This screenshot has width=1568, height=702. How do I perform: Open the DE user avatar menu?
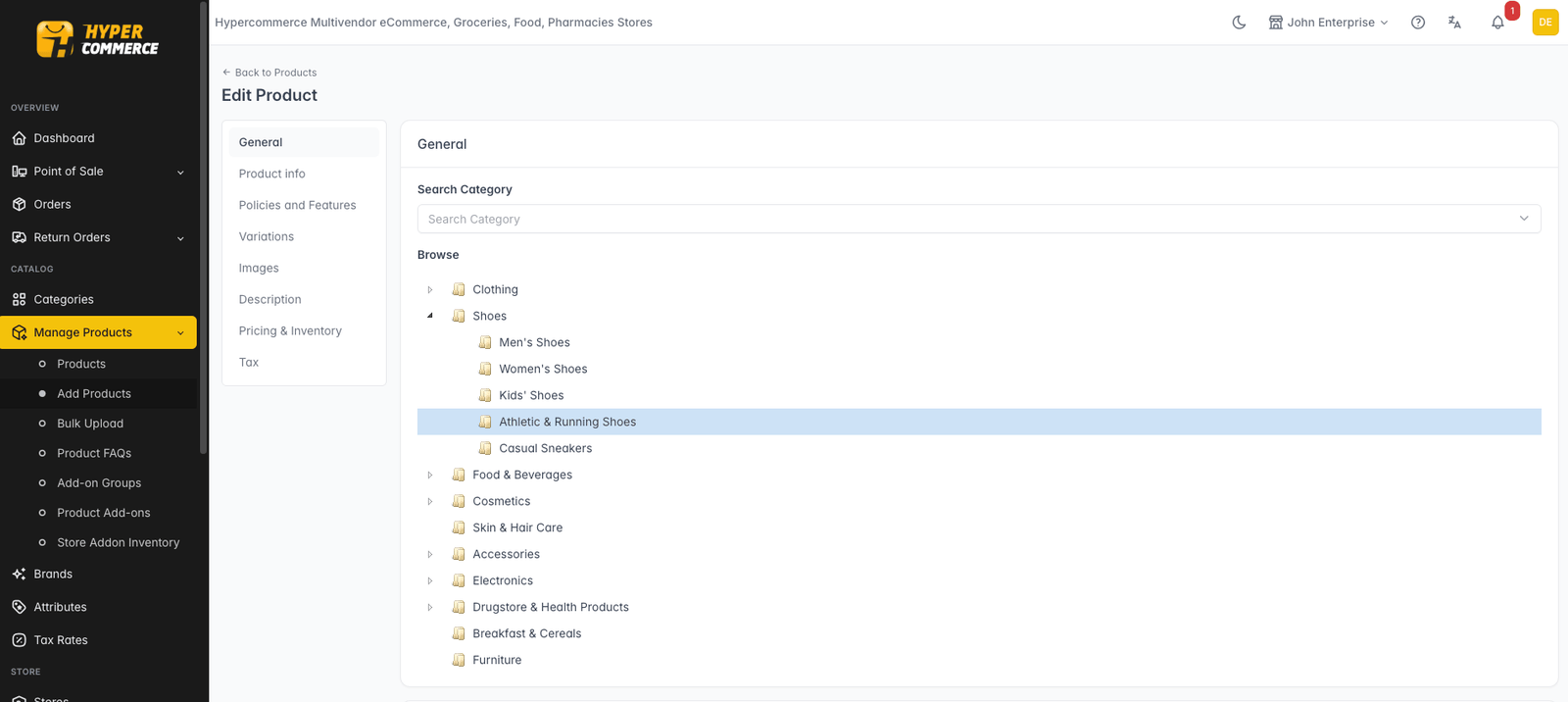(x=1545, y=23)
